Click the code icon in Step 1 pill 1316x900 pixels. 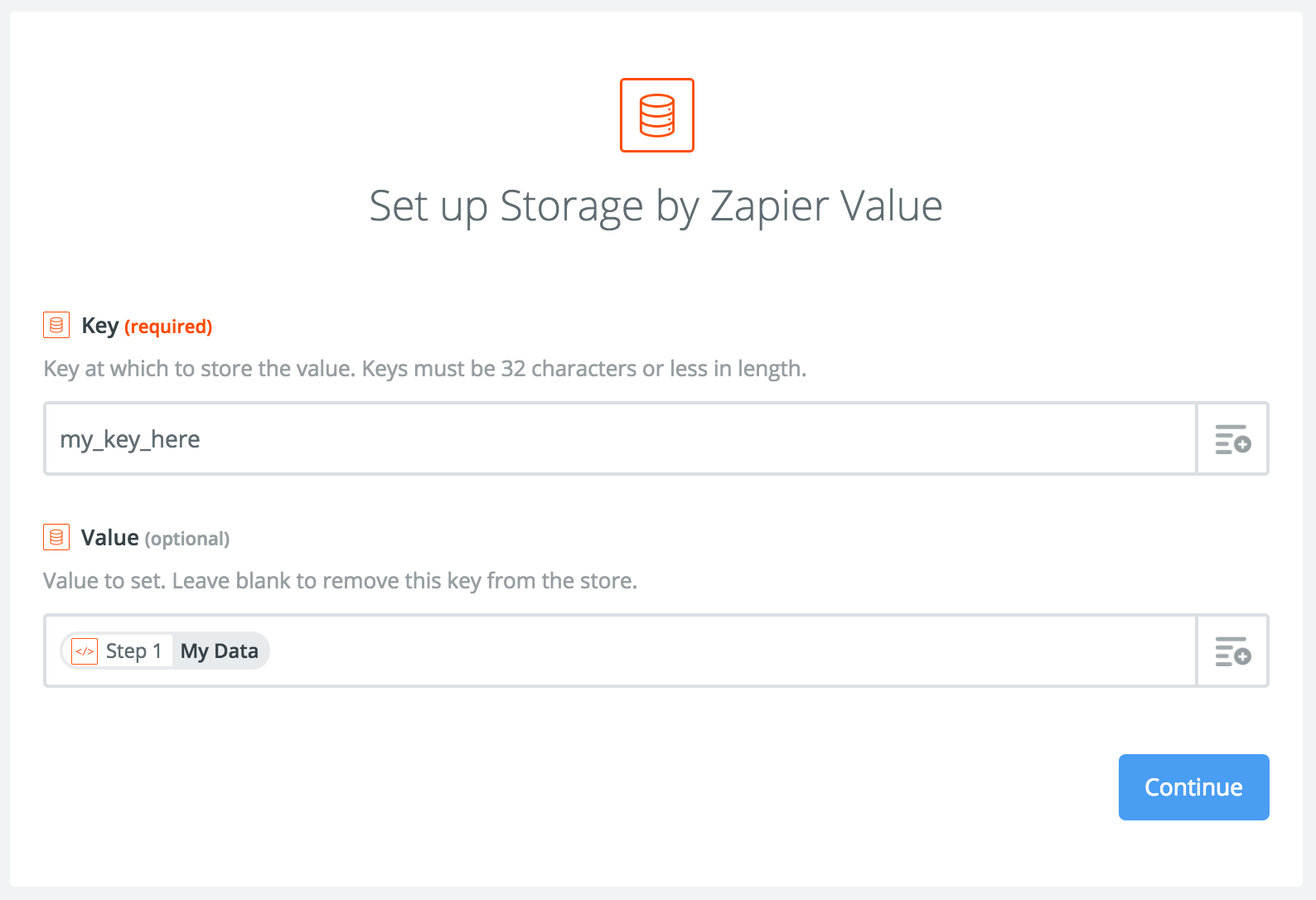pos(85,651)
